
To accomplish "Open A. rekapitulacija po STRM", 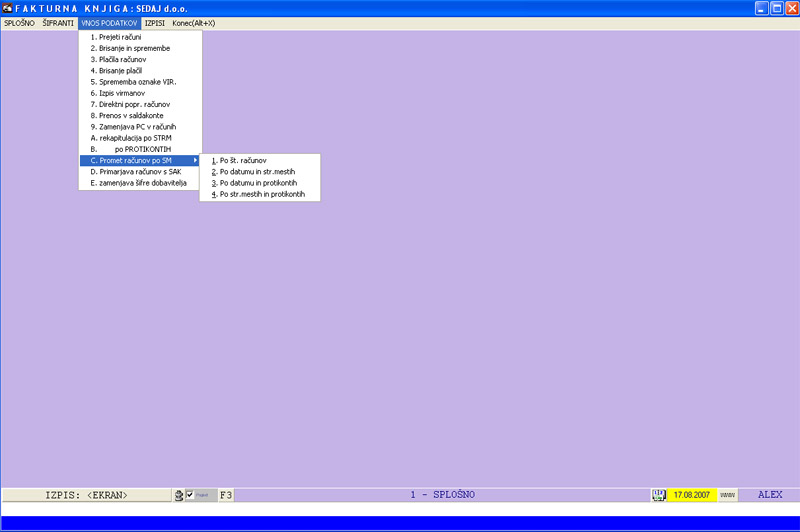I will coord(140,138).
